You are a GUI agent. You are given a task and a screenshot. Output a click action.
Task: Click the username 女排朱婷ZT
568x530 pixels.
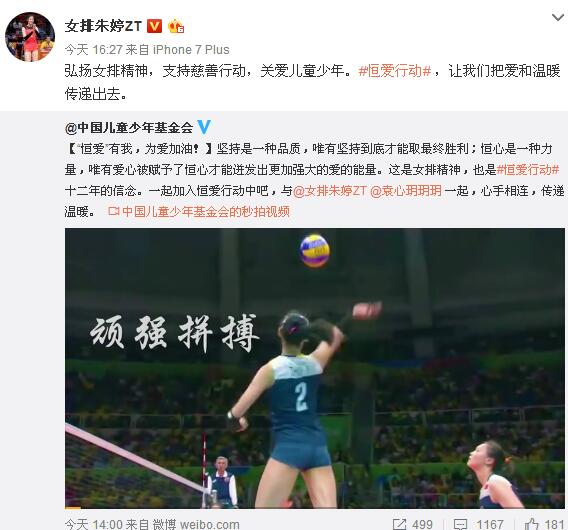coord(103,26)
